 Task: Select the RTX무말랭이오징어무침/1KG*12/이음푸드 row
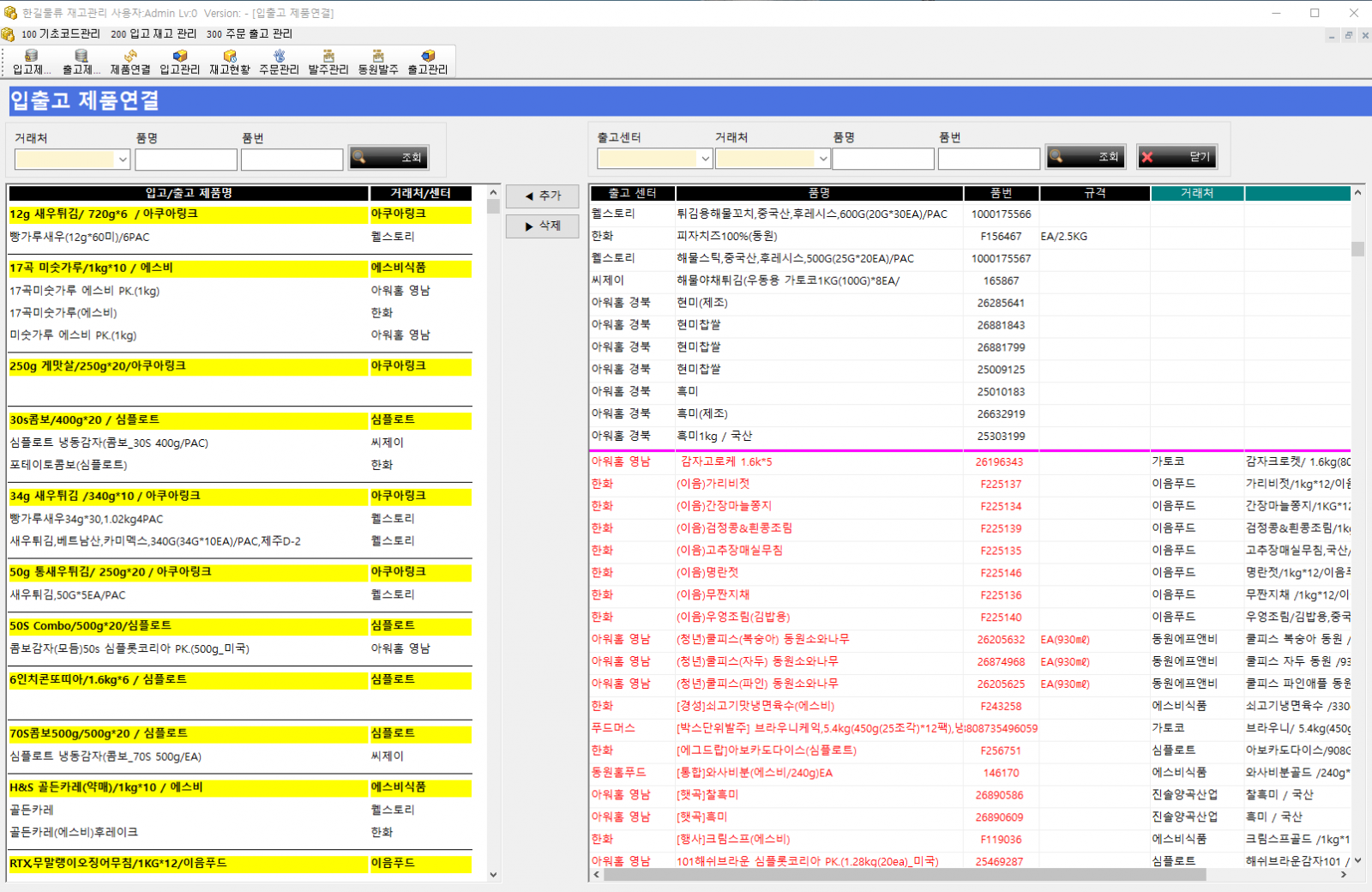pyautogui.click(x=240, y=864)
